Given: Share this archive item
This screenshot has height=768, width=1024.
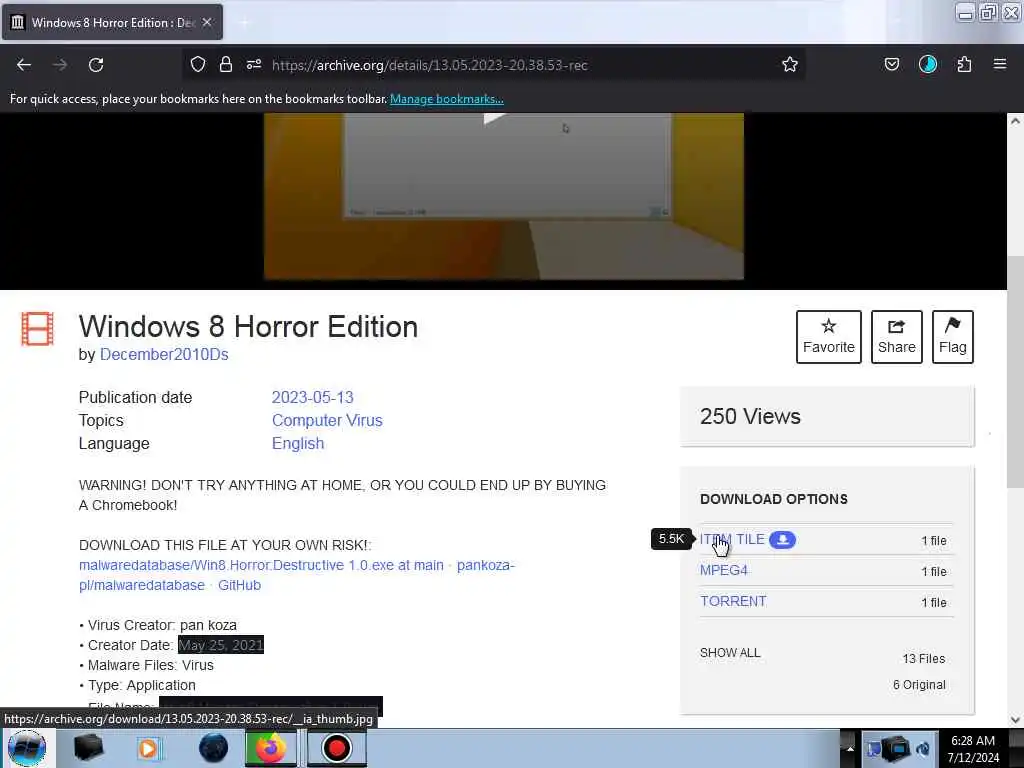Looking at the screenshot, I should tap(897, 337).
